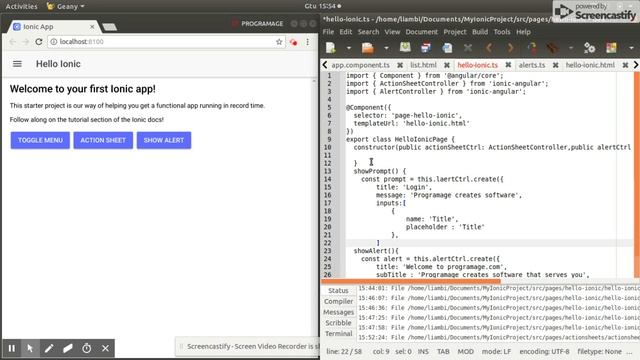Open the Compiler tab in message panel
This screenshot has height=360, width=640.
[338, 301]
